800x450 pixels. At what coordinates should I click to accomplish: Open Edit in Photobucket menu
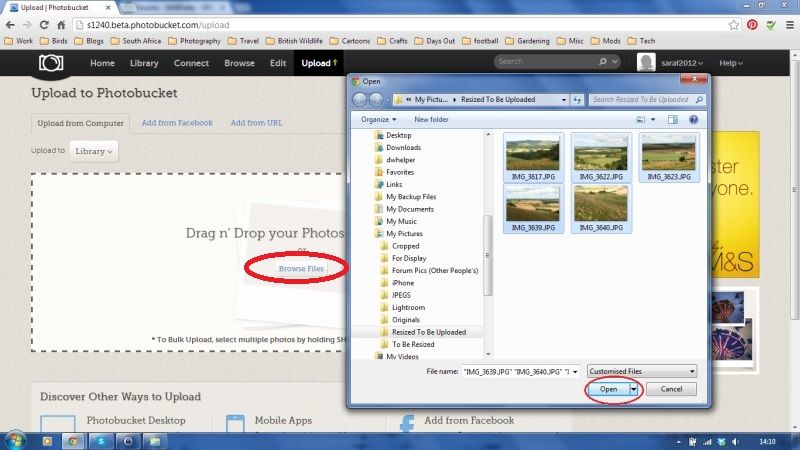278,63
